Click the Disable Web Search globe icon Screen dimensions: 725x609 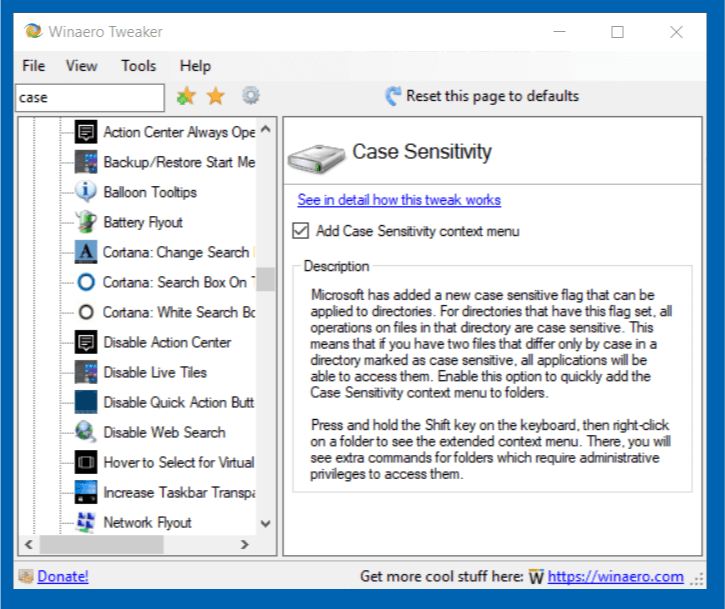coord(86,432)
